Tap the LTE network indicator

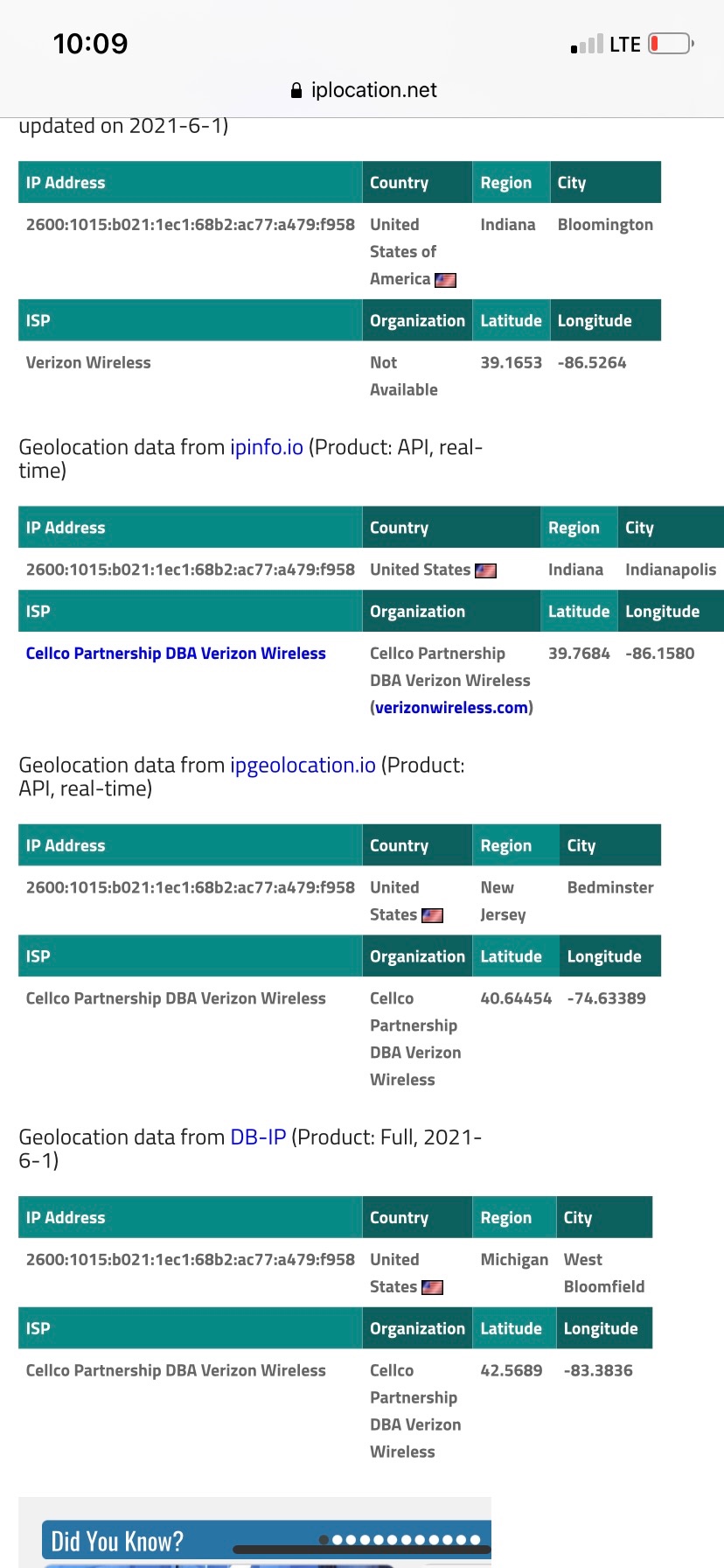[x=625, y=45]
